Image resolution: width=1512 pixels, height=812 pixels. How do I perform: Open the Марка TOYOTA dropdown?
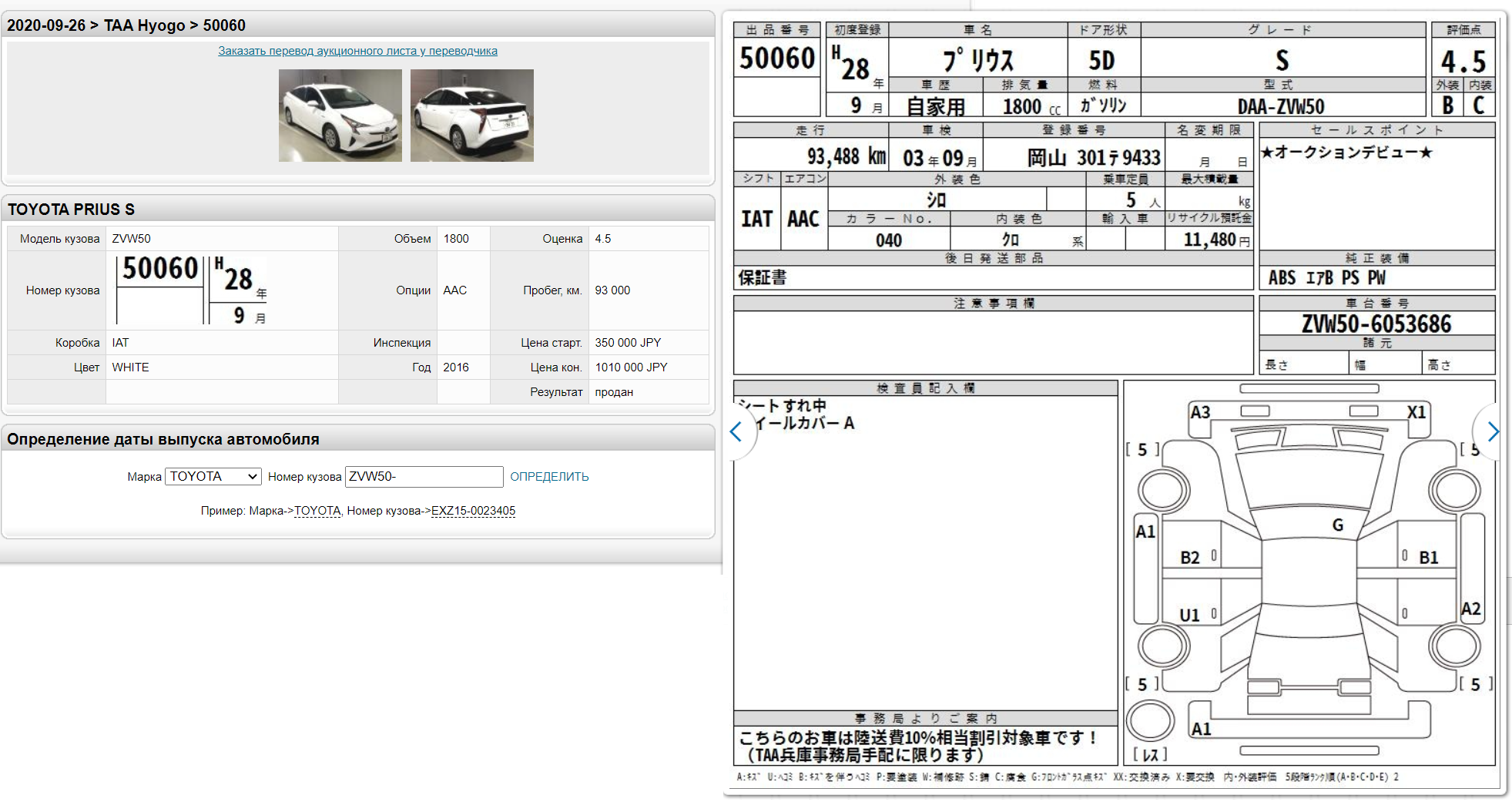(213, 477)
